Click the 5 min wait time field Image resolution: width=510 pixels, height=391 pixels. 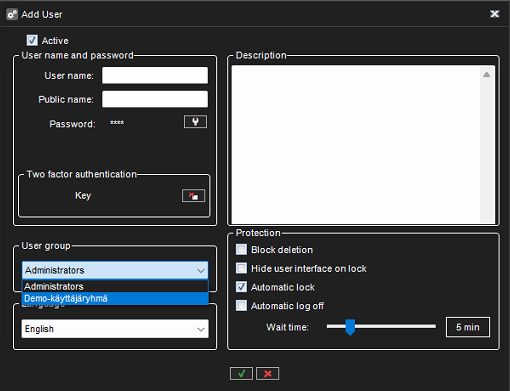pos(468,327)
